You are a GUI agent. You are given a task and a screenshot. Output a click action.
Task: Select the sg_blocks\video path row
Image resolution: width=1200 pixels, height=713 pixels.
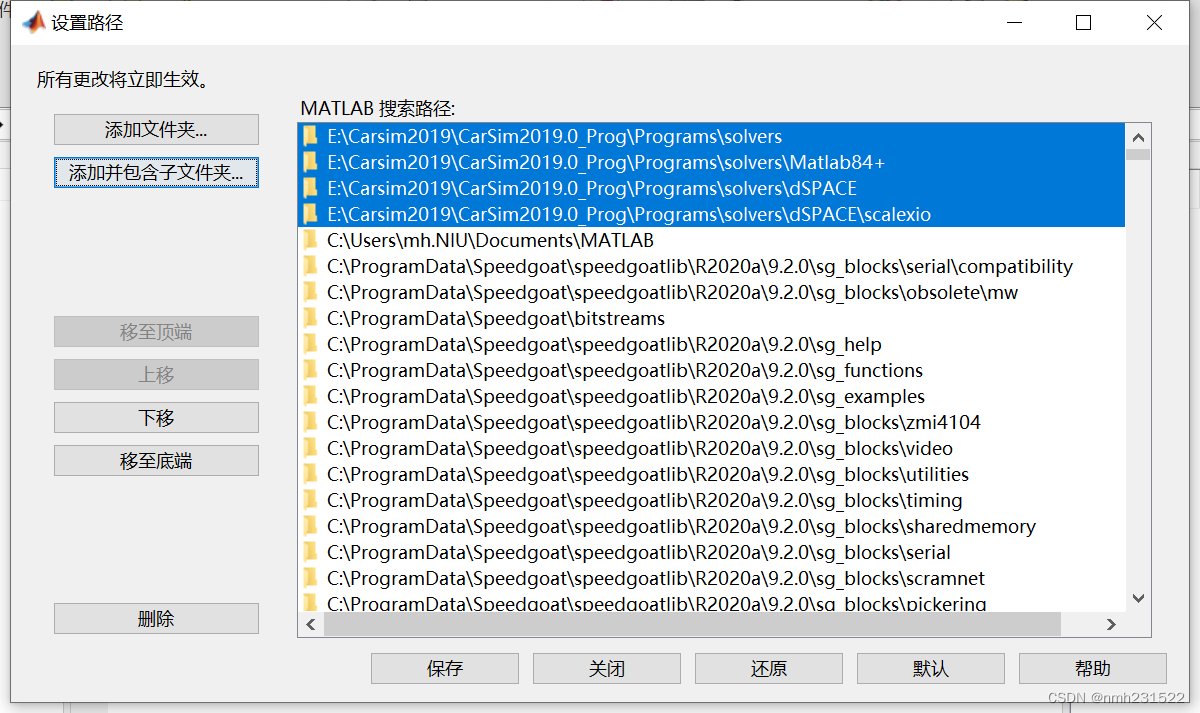click(x=712, y=448)
